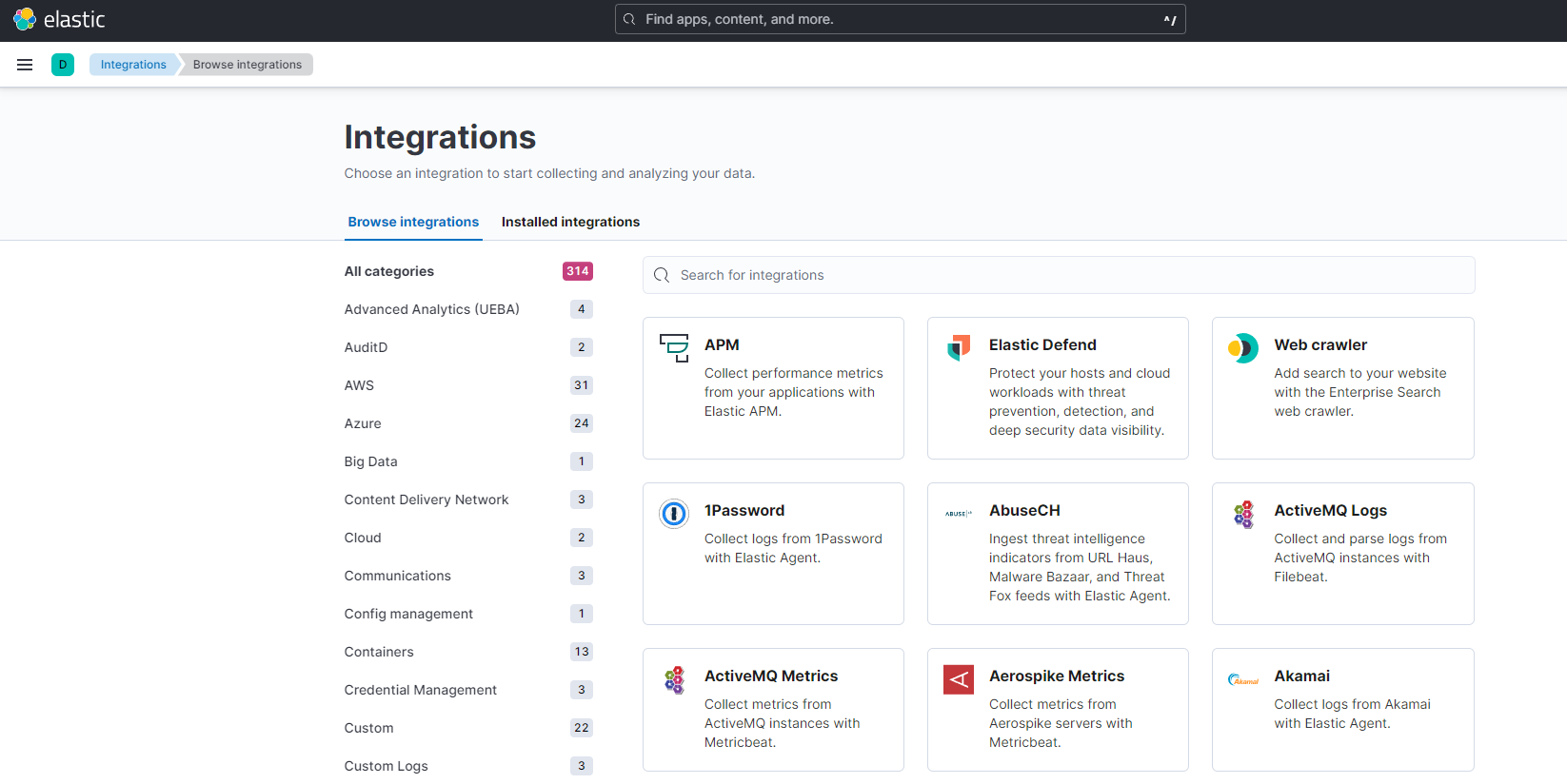Focus the Find apps, content search bar
This screenshot has width=1567, height=784.
pos(901,19)
